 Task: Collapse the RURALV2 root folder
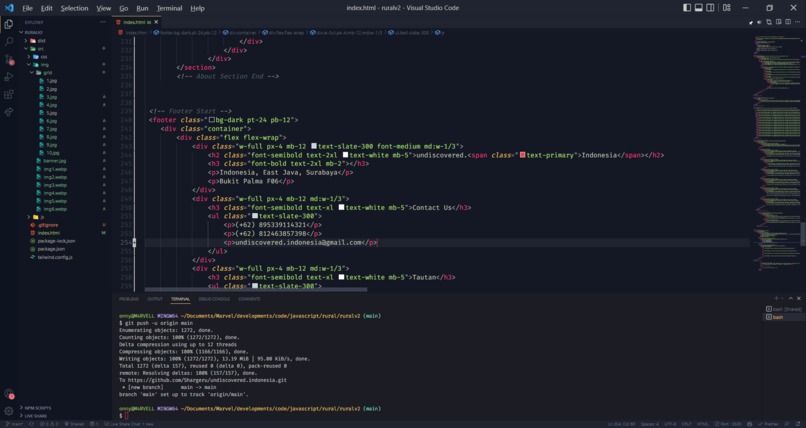click(x=33, y=32)
